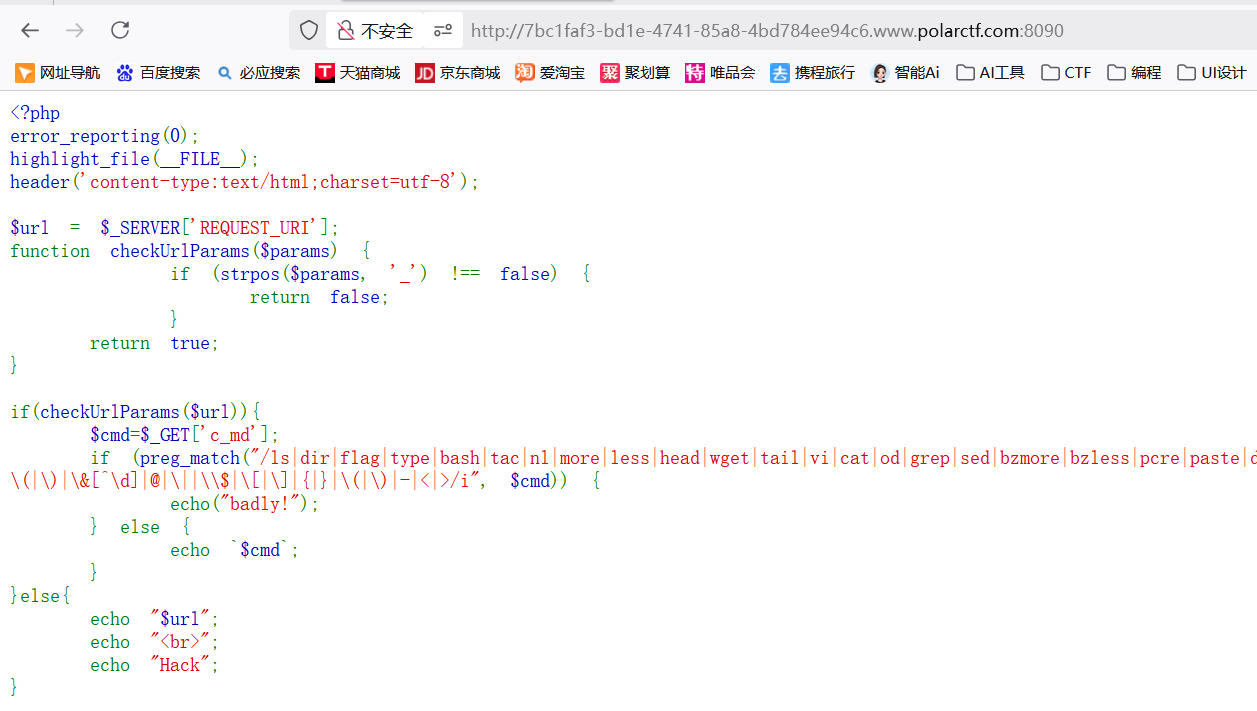Click the error_reporting(0); line
The width and height of the screenshot is (1257, 711).
(x=105, y=136)
